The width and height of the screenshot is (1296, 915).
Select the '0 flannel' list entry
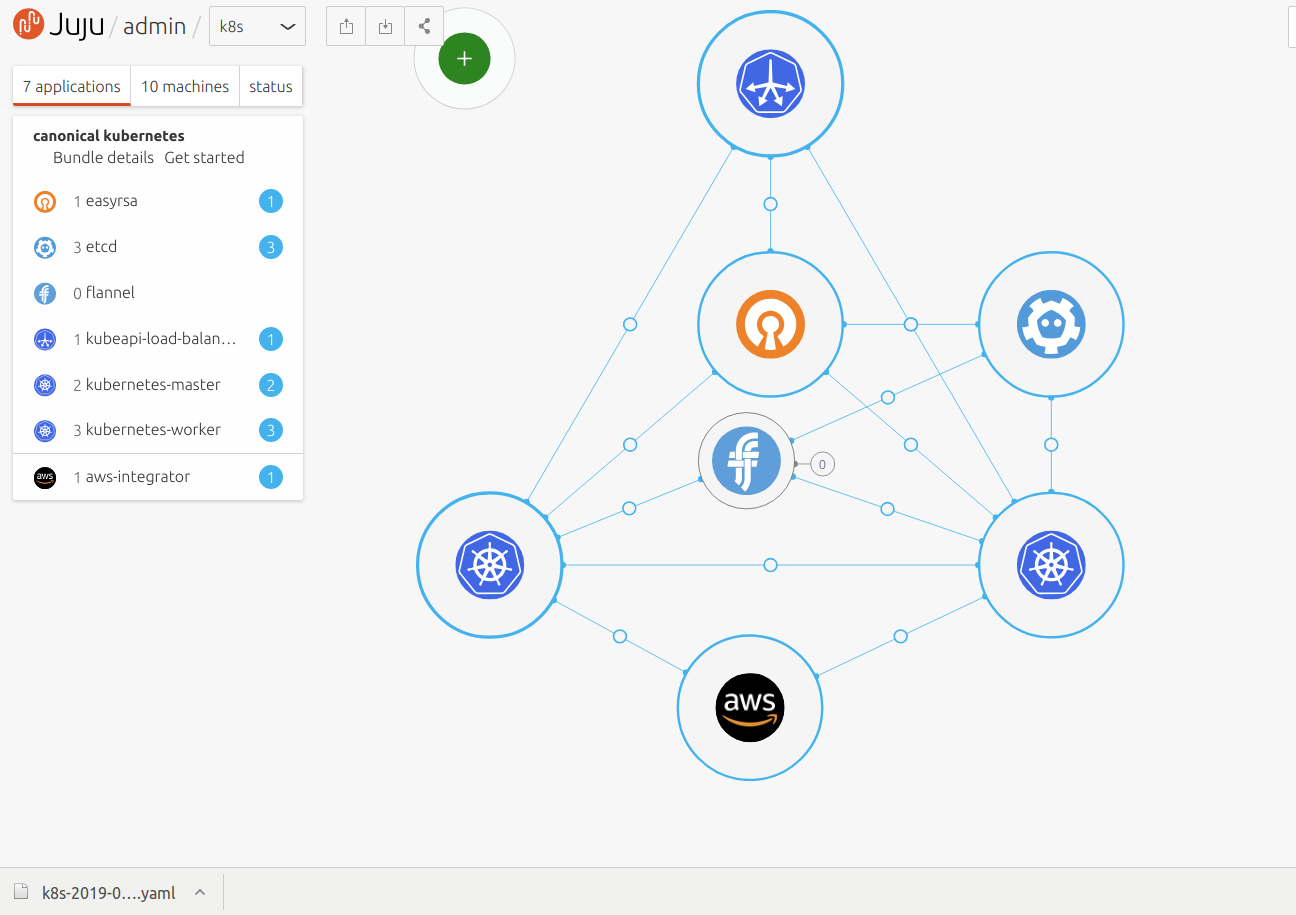(x=158, y=293)
